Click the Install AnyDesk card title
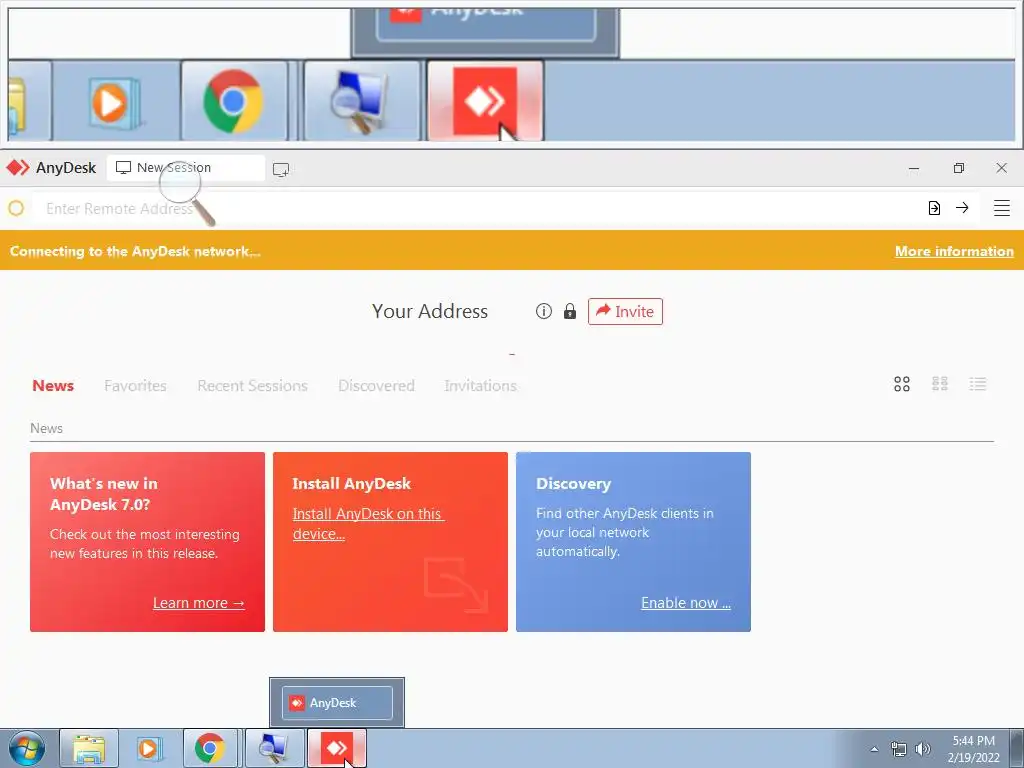1024x768 pixels. pos(351,484)
